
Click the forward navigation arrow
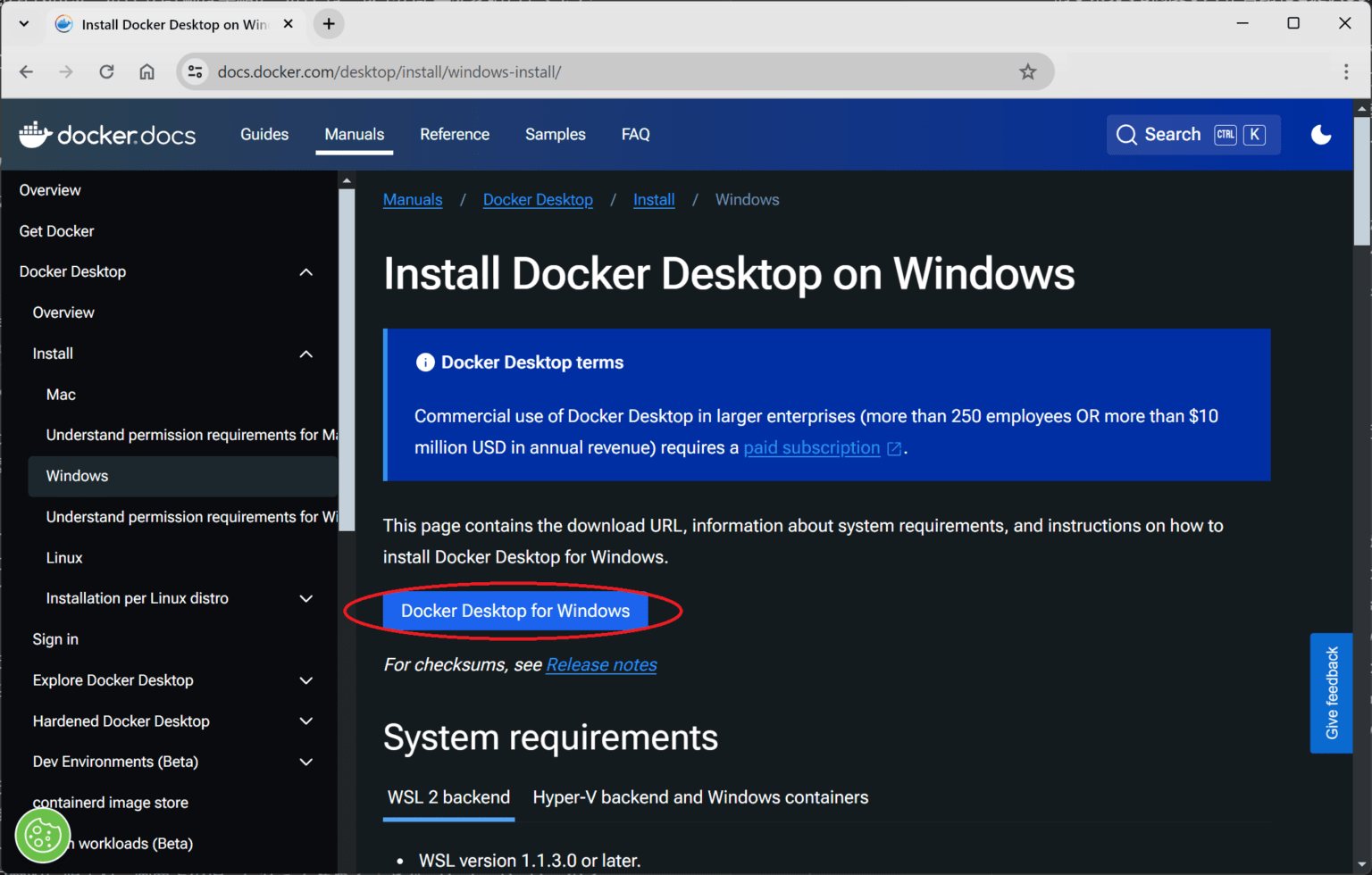[66, 71]
